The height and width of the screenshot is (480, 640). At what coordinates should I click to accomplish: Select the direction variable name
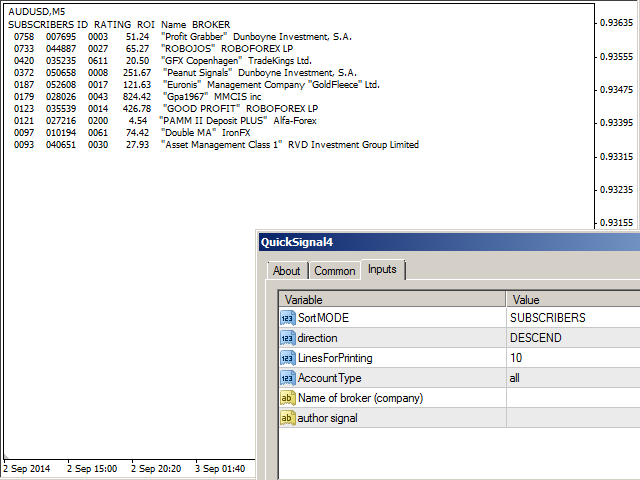point(318,338)
